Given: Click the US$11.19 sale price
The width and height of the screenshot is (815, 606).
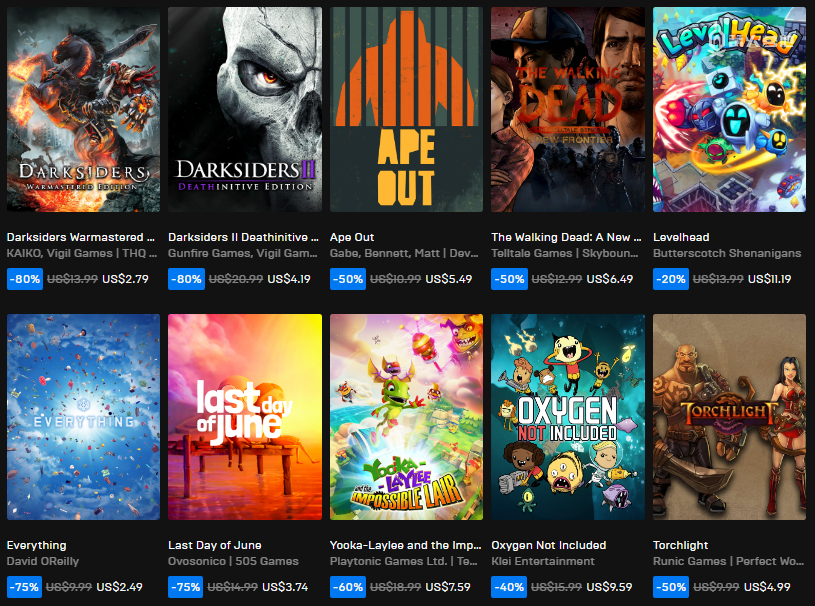Looking at the screenshot, I should tap(770, 279).
